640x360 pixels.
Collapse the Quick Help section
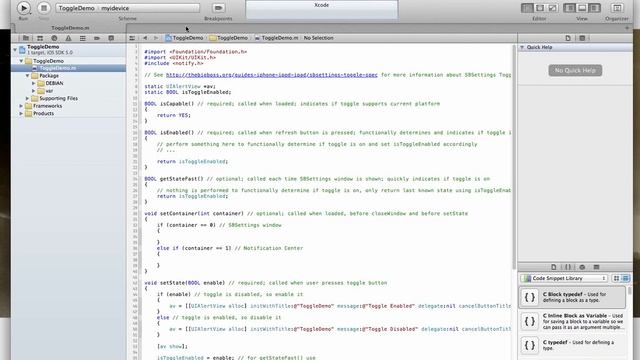coord(522,47)
